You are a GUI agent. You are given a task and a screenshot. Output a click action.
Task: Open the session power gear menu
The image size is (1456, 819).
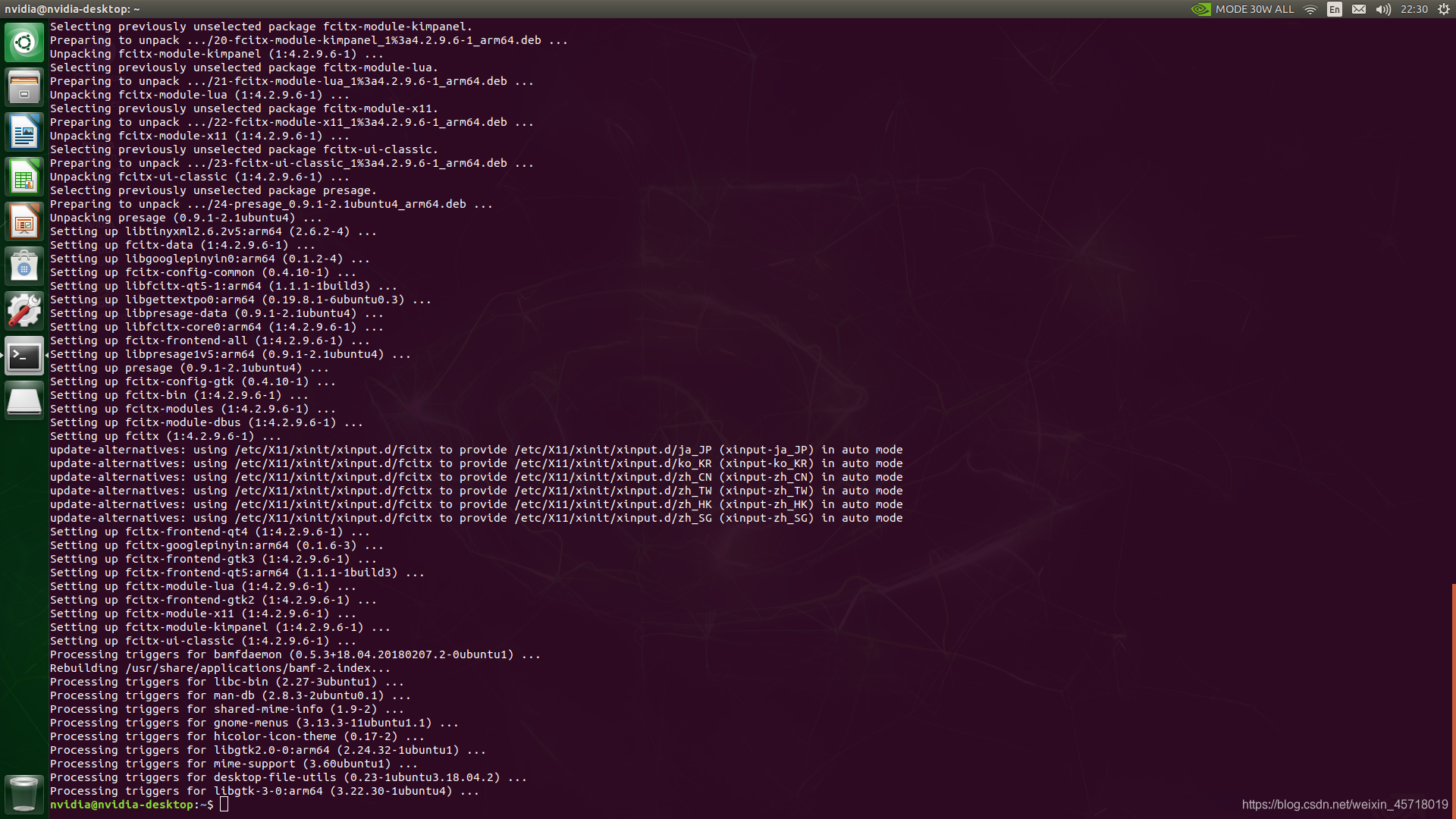[1444, 9]
